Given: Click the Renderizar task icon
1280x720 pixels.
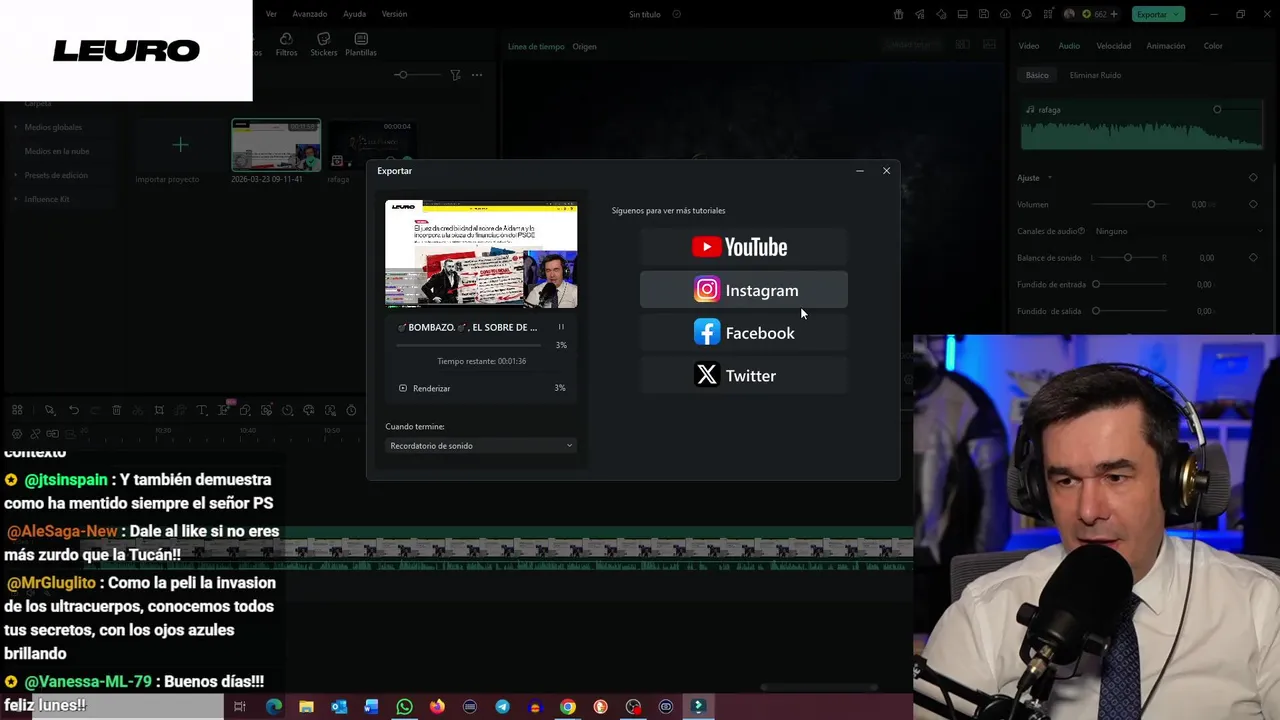Looking at the screenshot, I should point(403,388).
